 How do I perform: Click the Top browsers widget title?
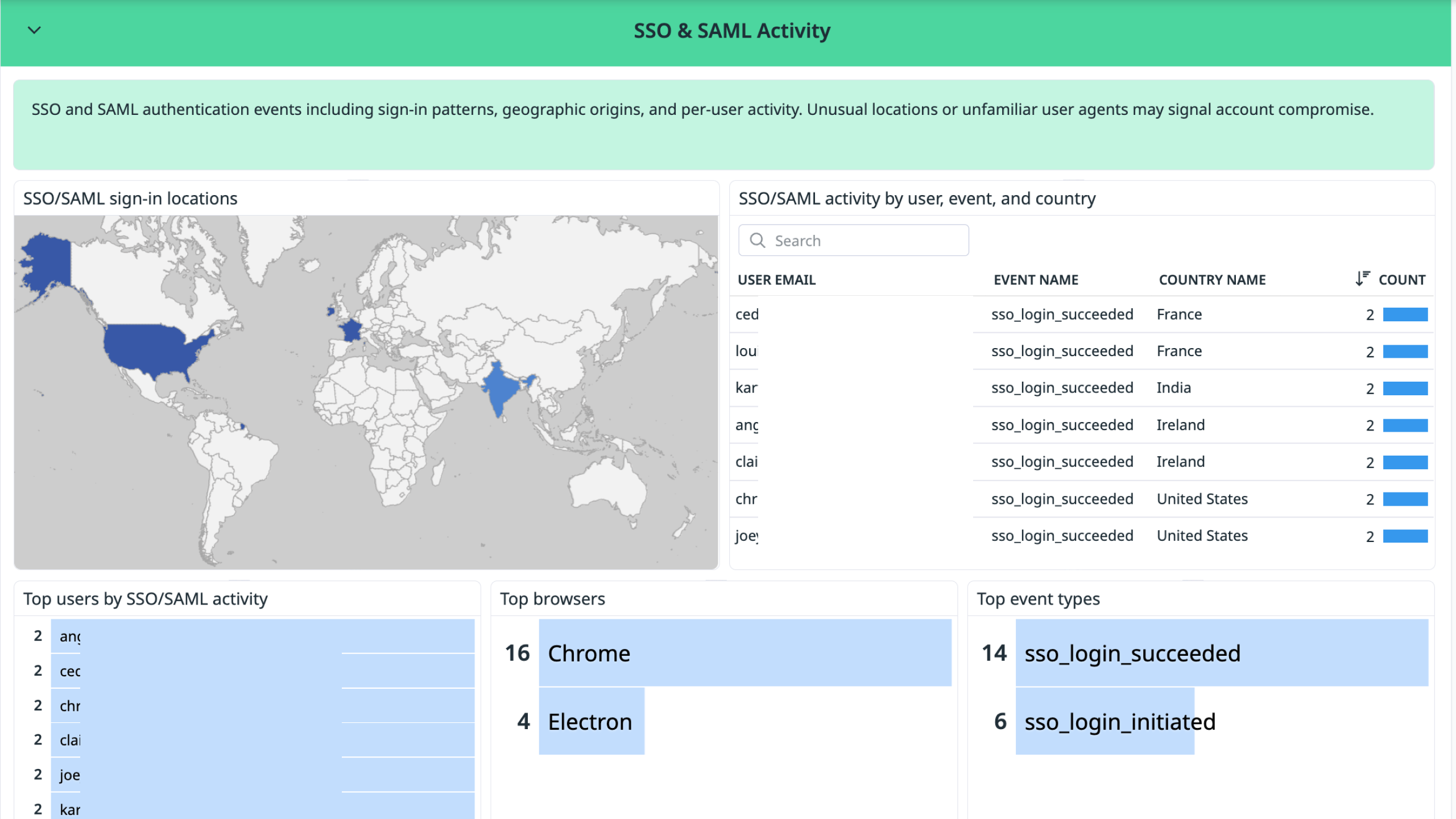[552, 599]
